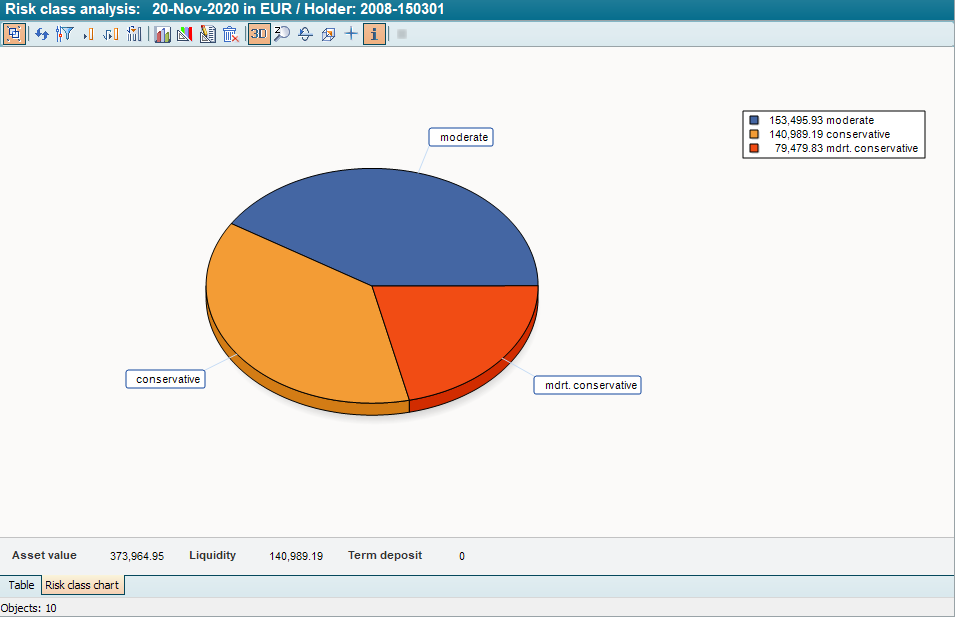Click the 3D cube perspective icon

pos(328,34)
